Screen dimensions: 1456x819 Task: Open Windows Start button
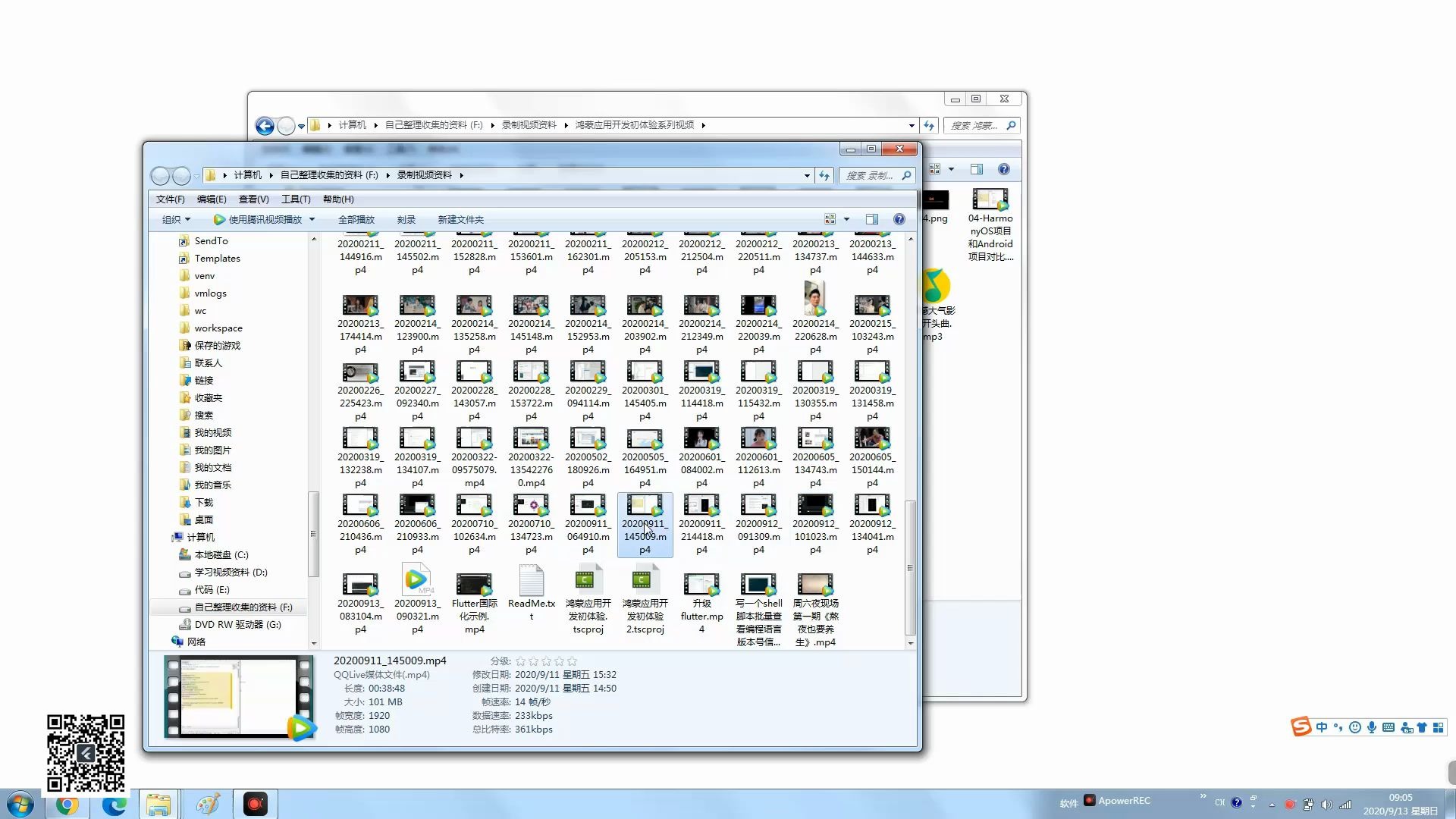coord(20,804)
